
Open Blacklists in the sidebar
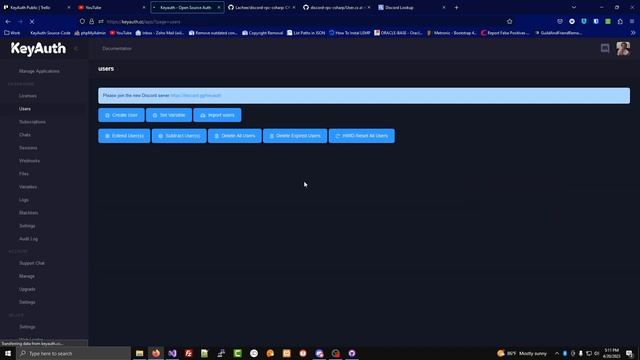tap(29, 213)
